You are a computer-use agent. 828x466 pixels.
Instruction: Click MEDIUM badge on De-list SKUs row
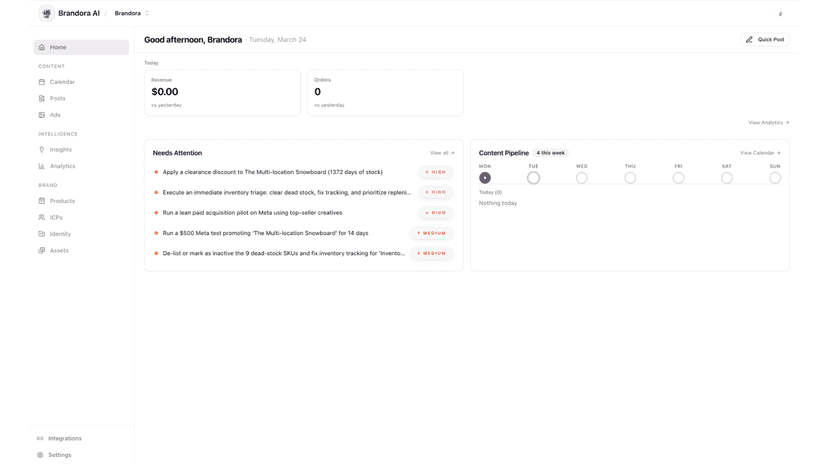431,254
